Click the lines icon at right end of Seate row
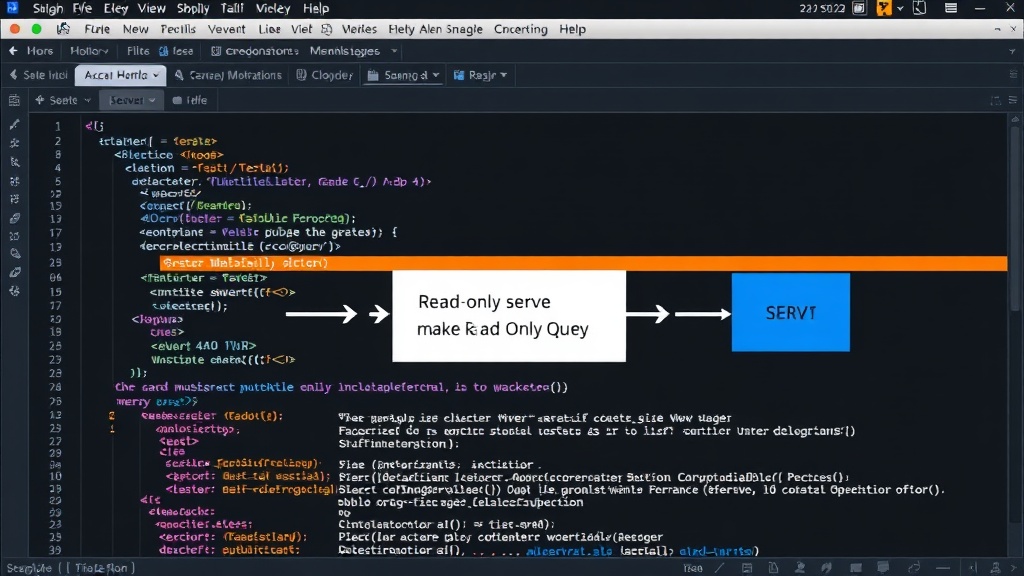Screen dimensions: 1024x576 [x=1013, y=100]
